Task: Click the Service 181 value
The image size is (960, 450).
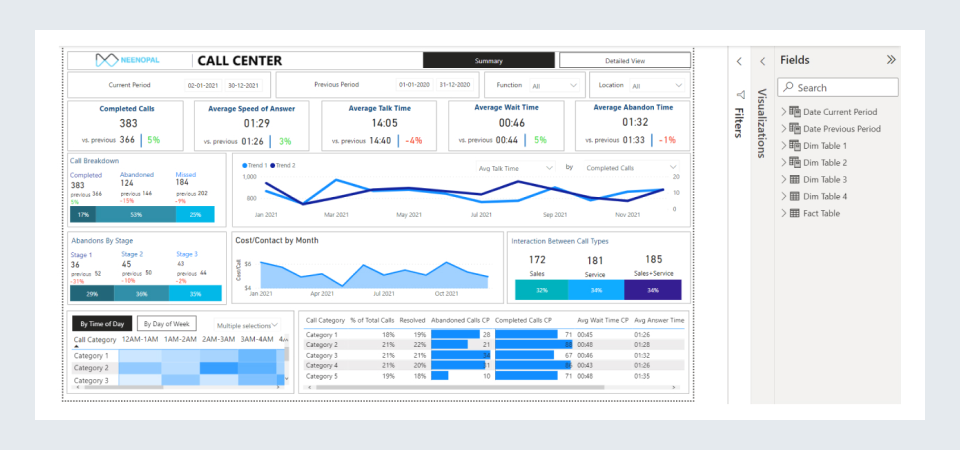Action: tap(595, 261)
